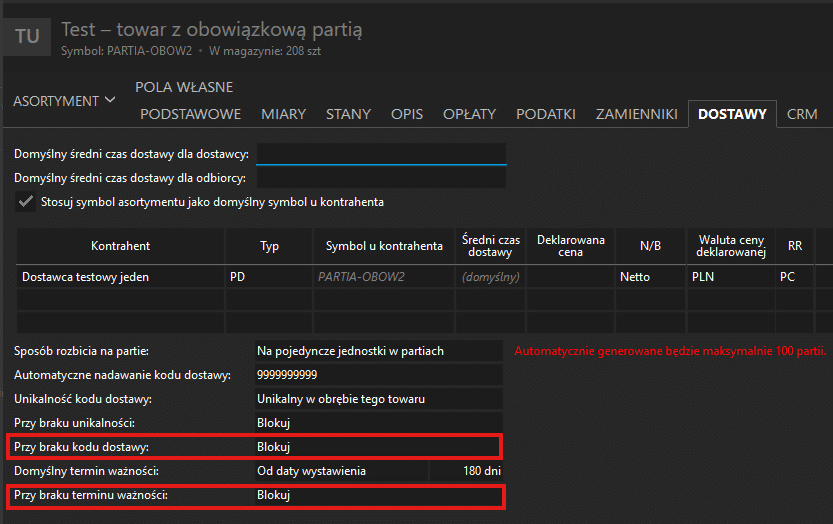Open the 'Od daty wystawienia' dropdown

(341, 471)
